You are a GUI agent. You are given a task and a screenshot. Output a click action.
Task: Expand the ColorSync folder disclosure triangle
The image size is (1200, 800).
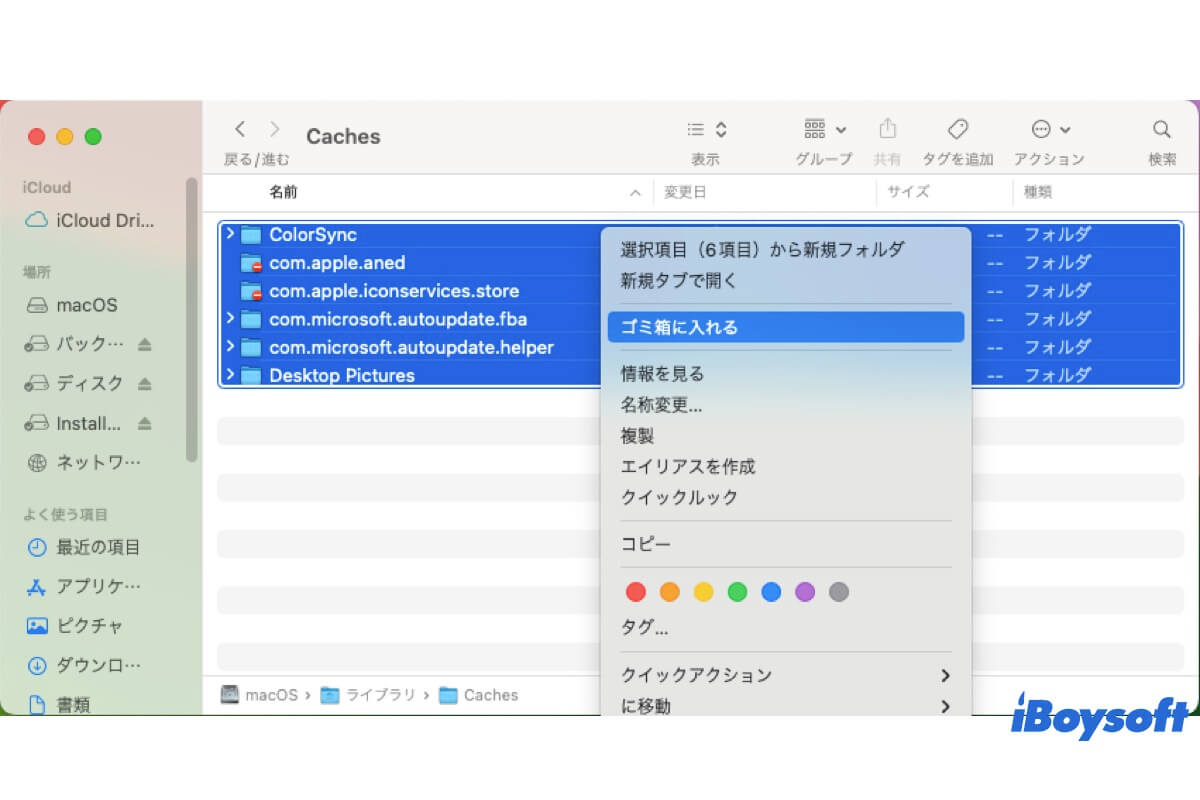(x=231, y=234)
